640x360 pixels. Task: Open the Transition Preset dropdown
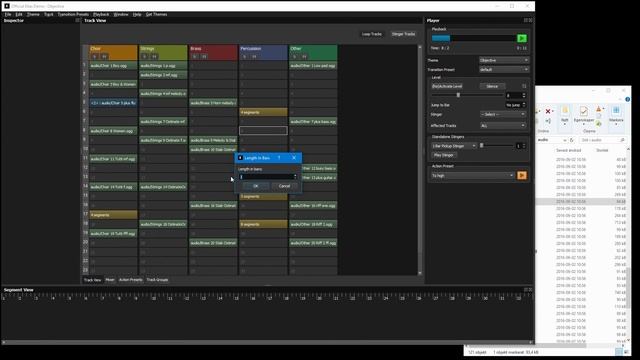(504, 70)
